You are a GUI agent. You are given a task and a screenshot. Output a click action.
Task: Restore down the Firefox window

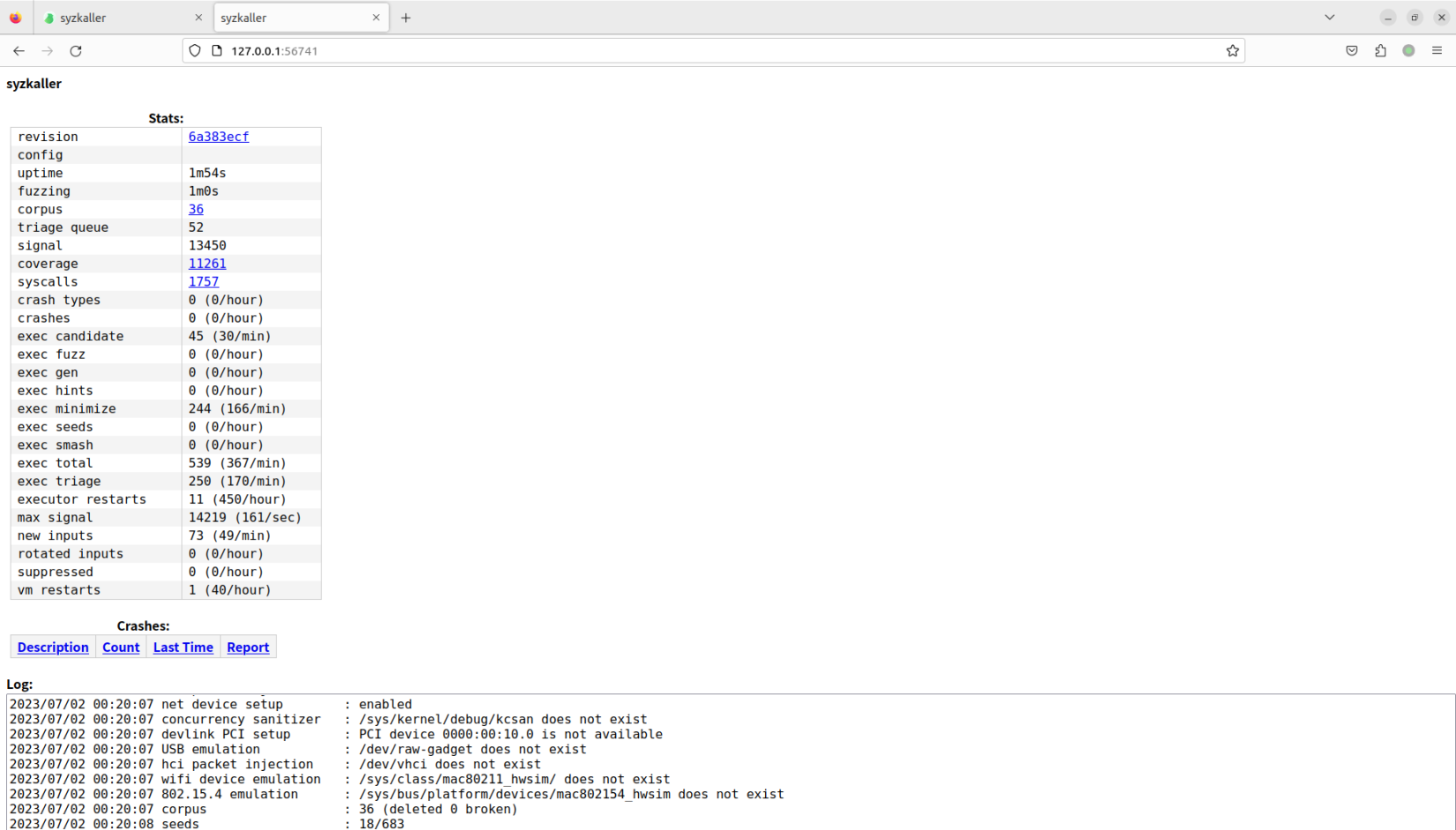[x=1415, y=18]
